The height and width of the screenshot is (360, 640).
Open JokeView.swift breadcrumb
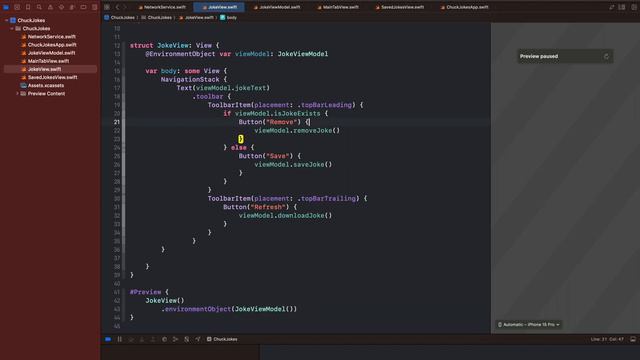coord(196,18)
